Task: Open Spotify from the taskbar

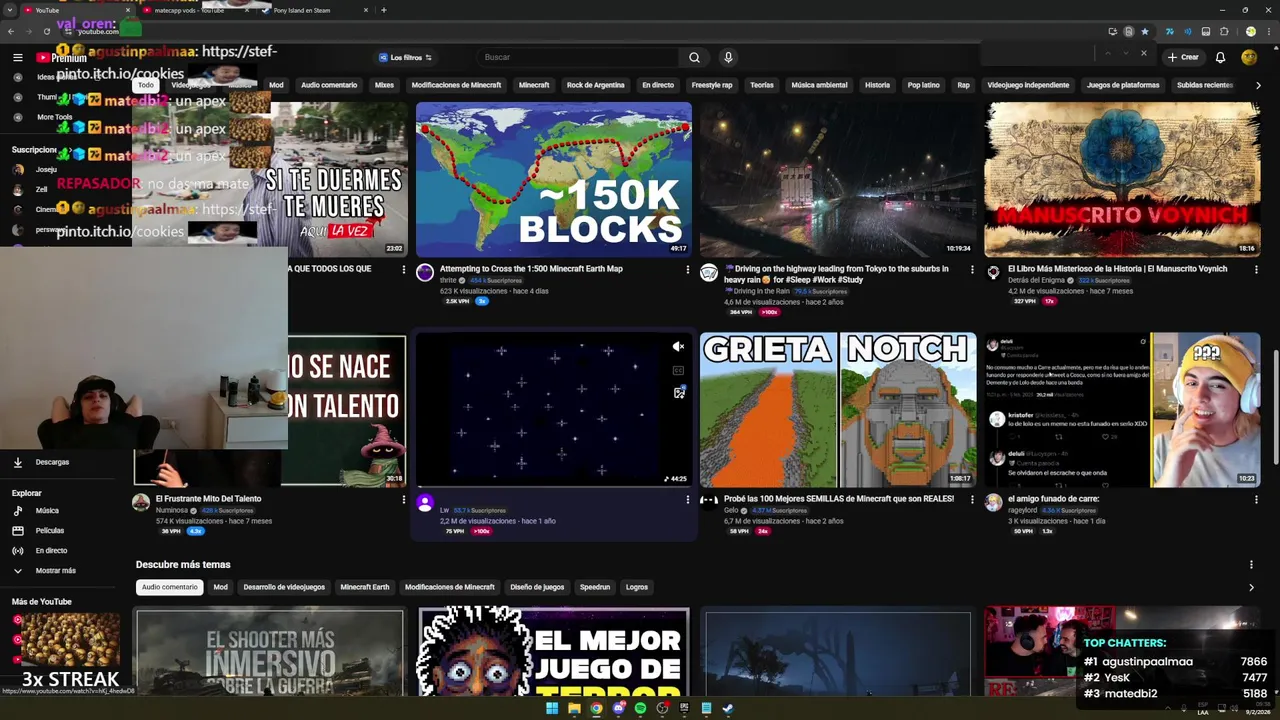Action: point(640,708)
